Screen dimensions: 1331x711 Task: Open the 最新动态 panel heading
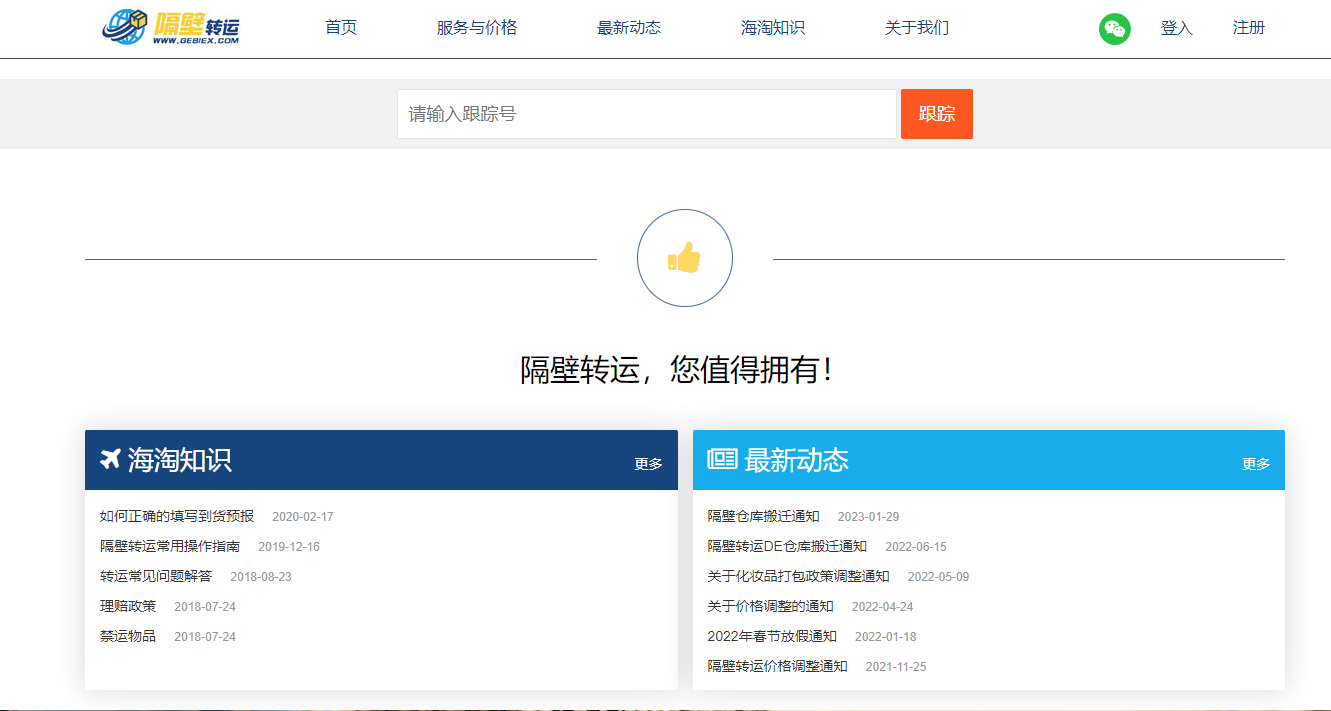[x=797, y=460]
